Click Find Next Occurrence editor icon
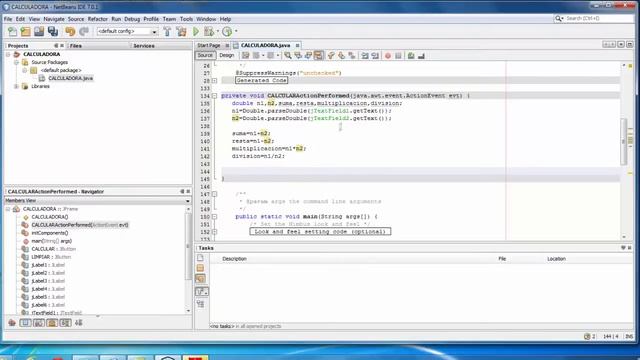The width and height of the screenshot is (640, 360). coord(308,56)
